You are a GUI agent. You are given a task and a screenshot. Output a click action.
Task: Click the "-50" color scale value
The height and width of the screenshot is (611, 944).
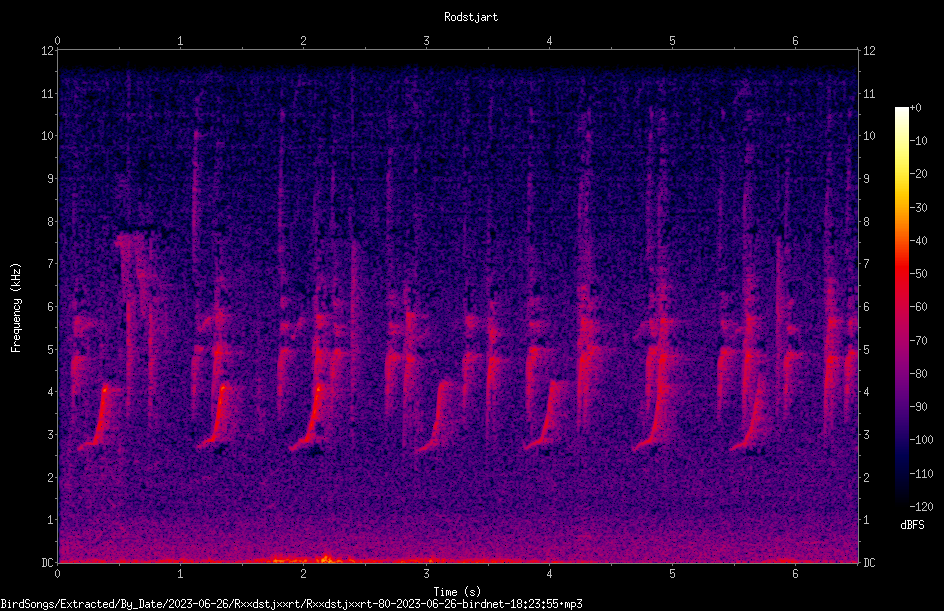click(918, 274)
